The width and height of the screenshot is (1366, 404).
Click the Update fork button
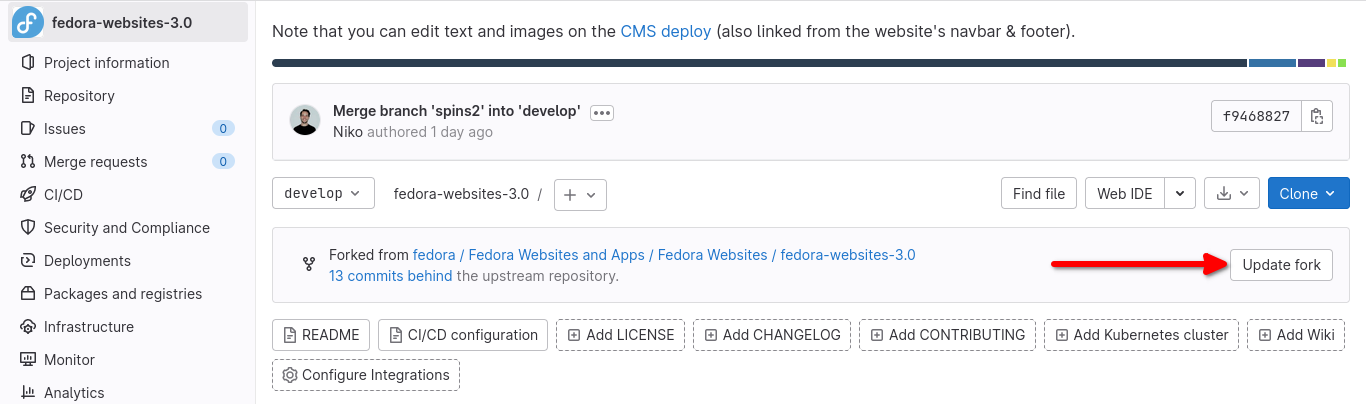pos(1281,265)
